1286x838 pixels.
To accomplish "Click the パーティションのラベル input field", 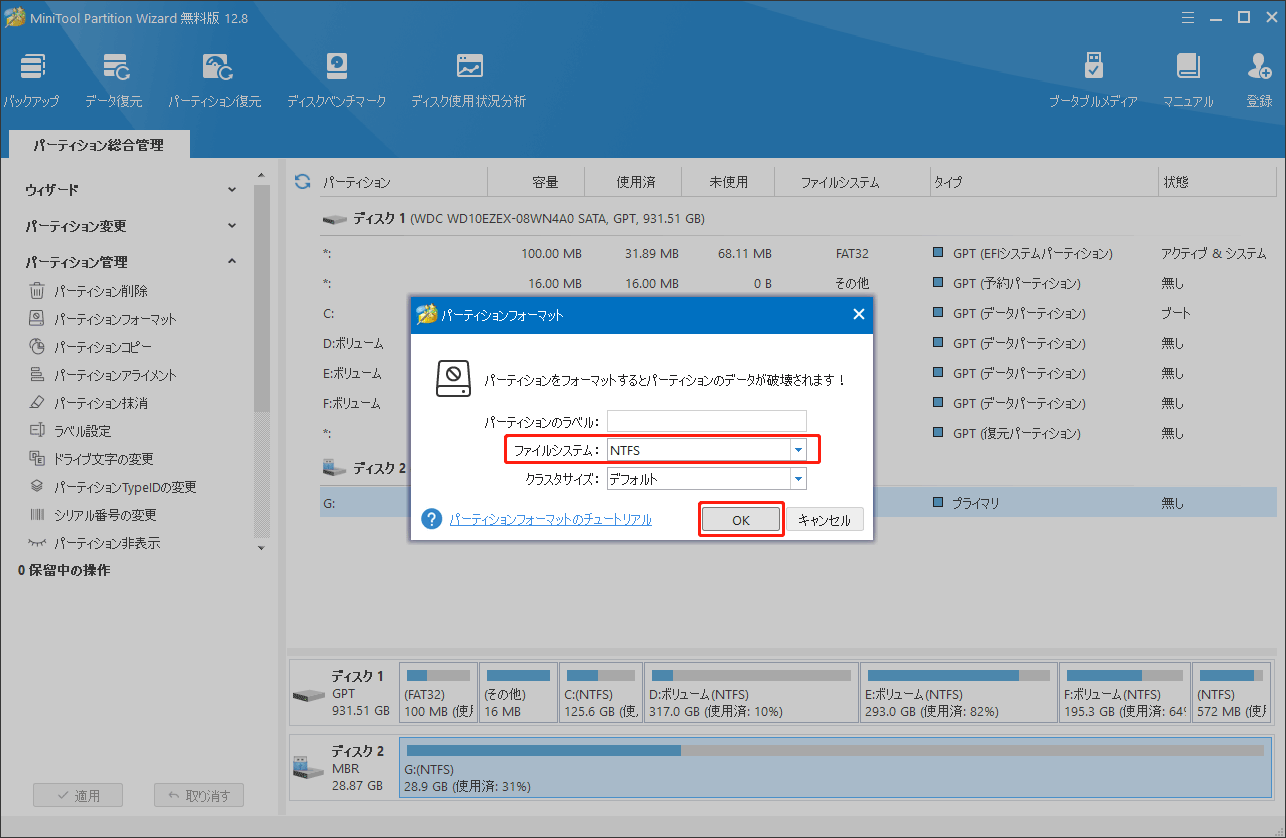I will tap(706, 421).
